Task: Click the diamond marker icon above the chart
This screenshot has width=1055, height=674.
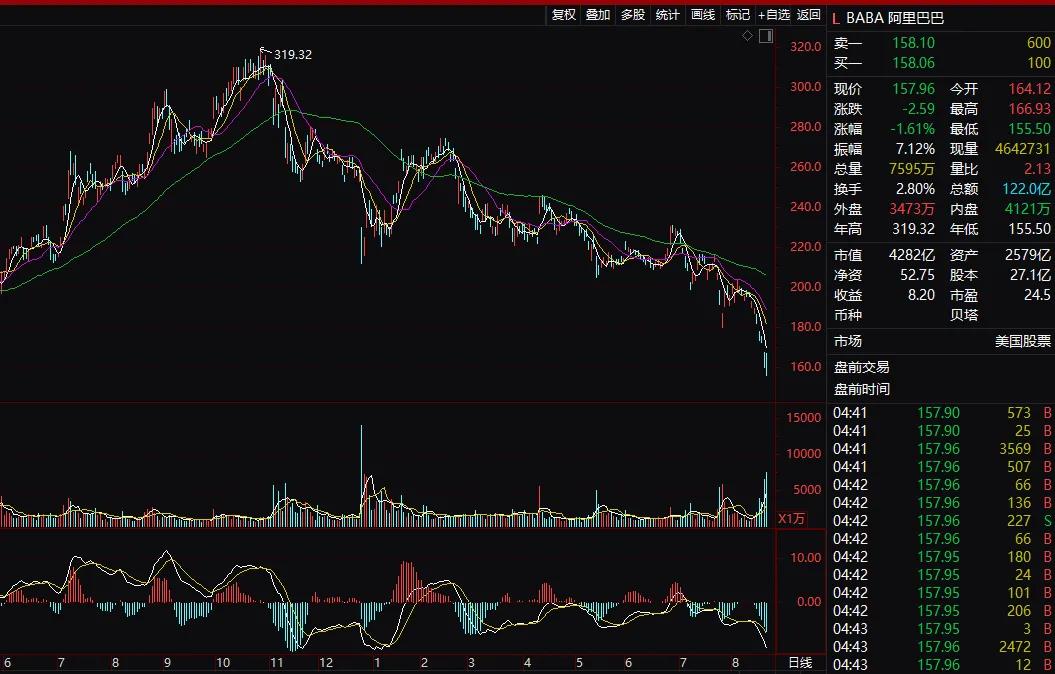Action: click(747, 36)
